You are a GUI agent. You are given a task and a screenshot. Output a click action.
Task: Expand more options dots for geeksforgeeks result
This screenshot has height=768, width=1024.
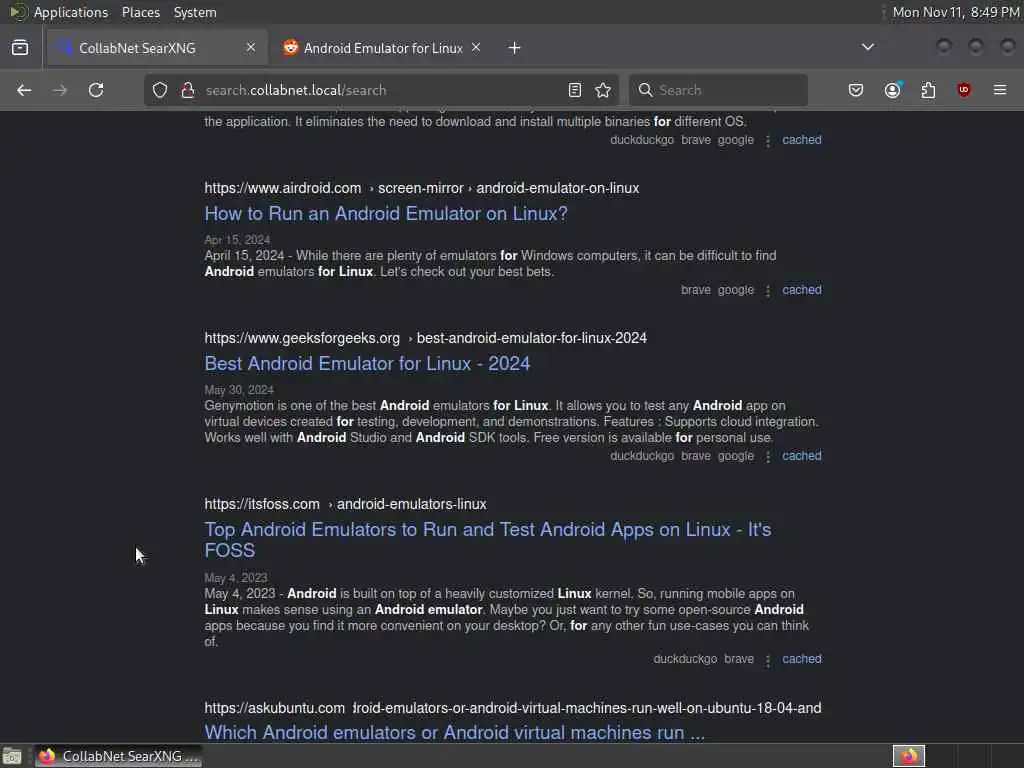click(768, 456)
